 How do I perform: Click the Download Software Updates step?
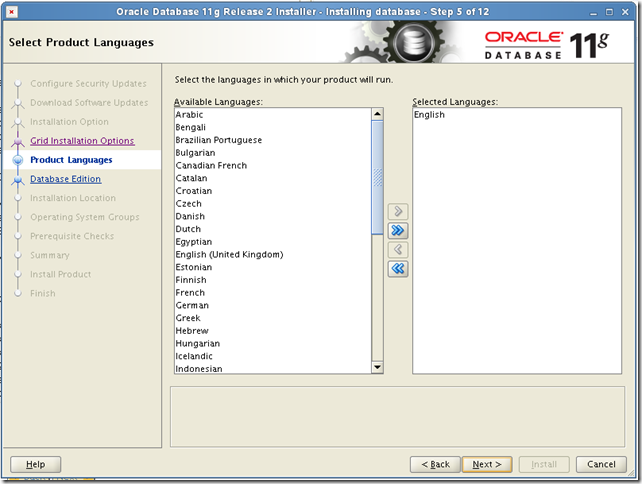pyautogui.click(x=89, y=102)
